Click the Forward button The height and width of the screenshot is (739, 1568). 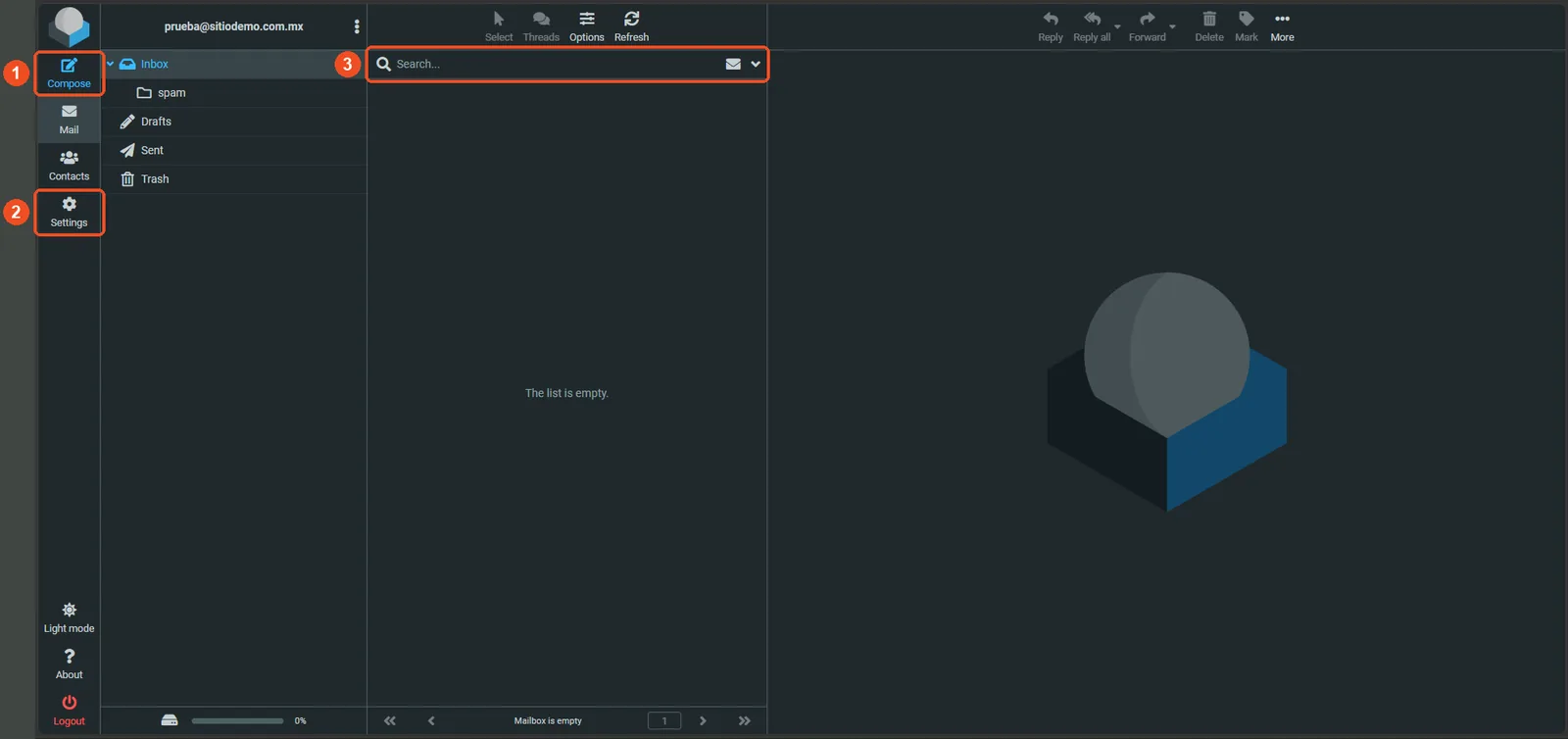tap(1148, 26)
